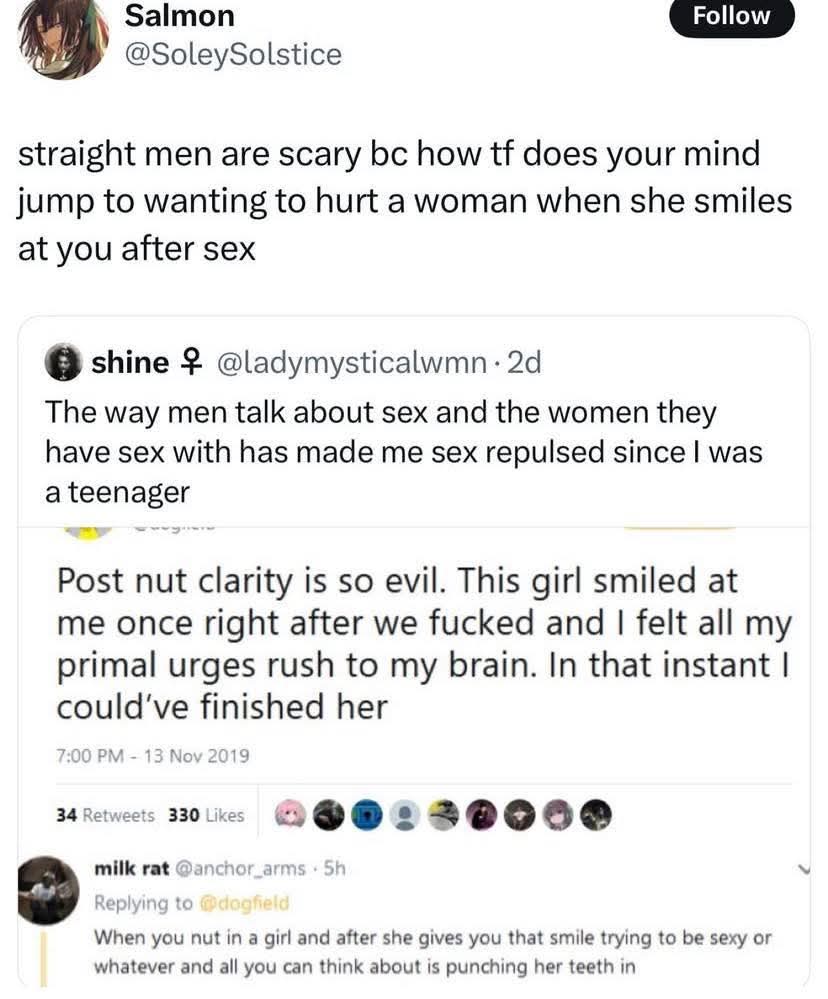This screenshot has width=828, height=999.
Task: Click the second dark liker avatar
Action: 482,815
